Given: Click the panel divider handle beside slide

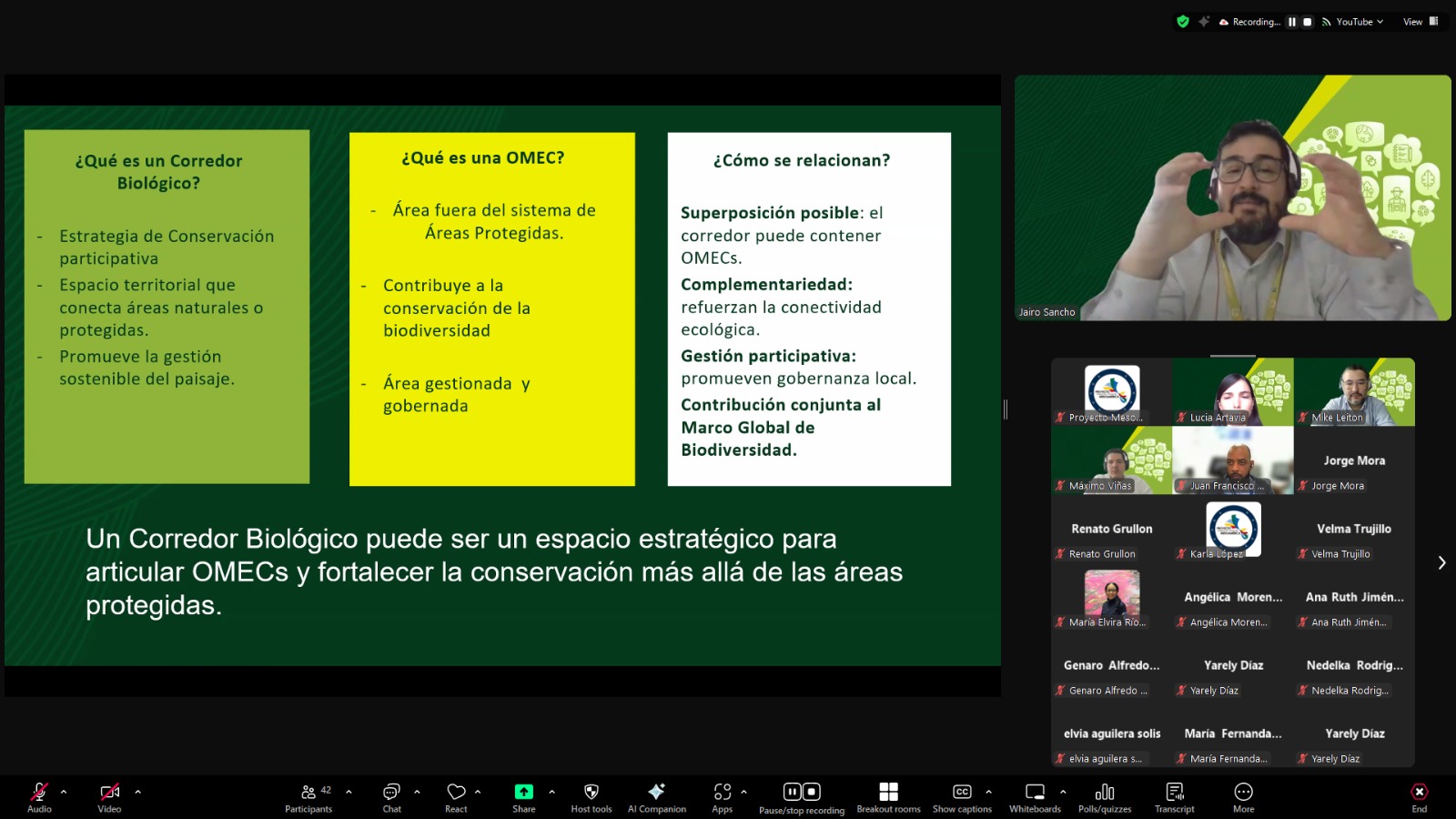Looking at the screenshot, I should click(1006, 409).
